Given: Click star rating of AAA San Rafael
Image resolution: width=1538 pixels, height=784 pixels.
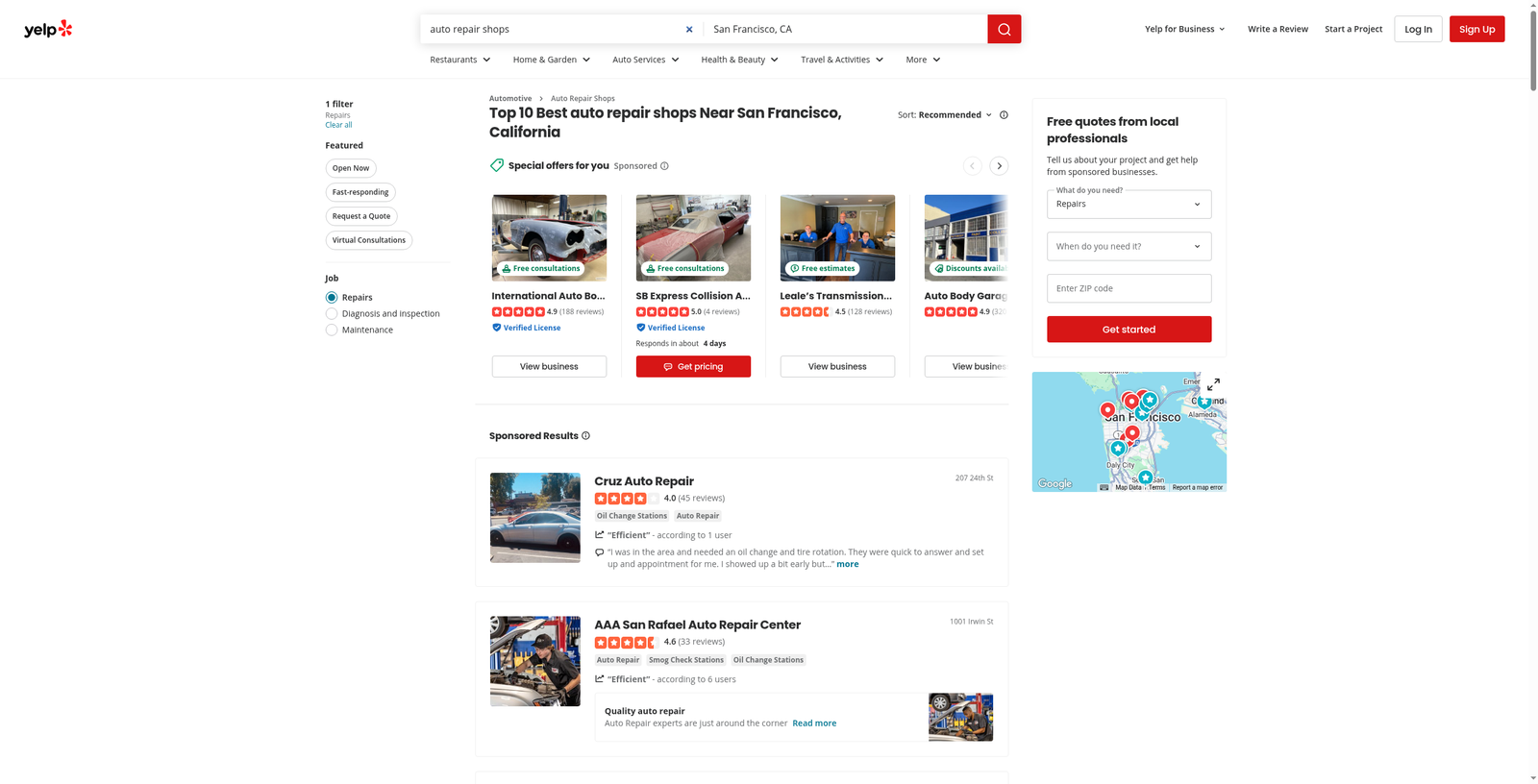Looking at the screenshot, I should pyautogui.click(x=627, y=643).
